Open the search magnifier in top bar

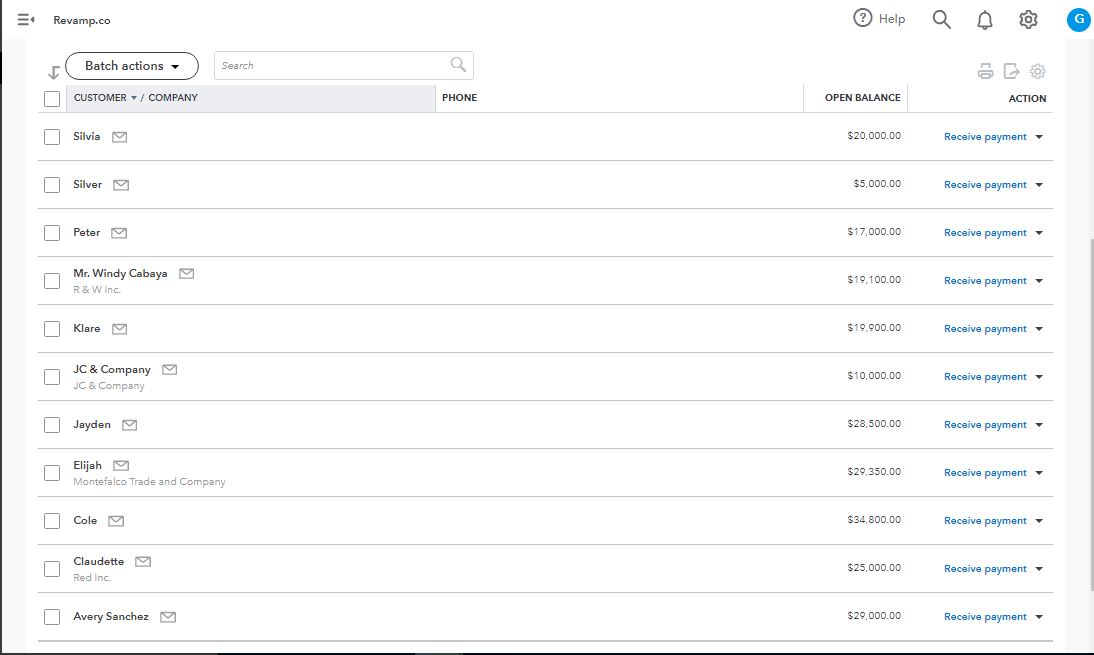point(941,19)
